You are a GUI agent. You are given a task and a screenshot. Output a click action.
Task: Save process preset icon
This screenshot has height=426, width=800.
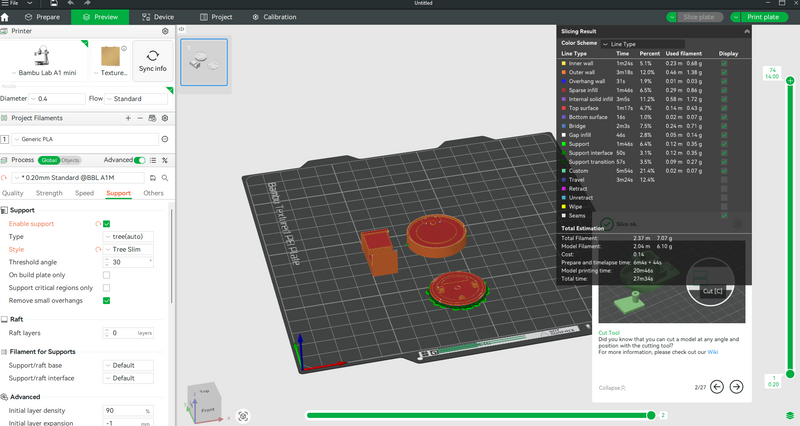153,178
